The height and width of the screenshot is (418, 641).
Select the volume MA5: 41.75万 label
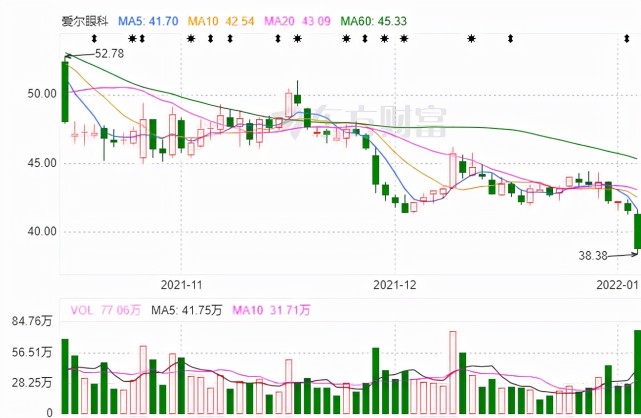(186, 310)
